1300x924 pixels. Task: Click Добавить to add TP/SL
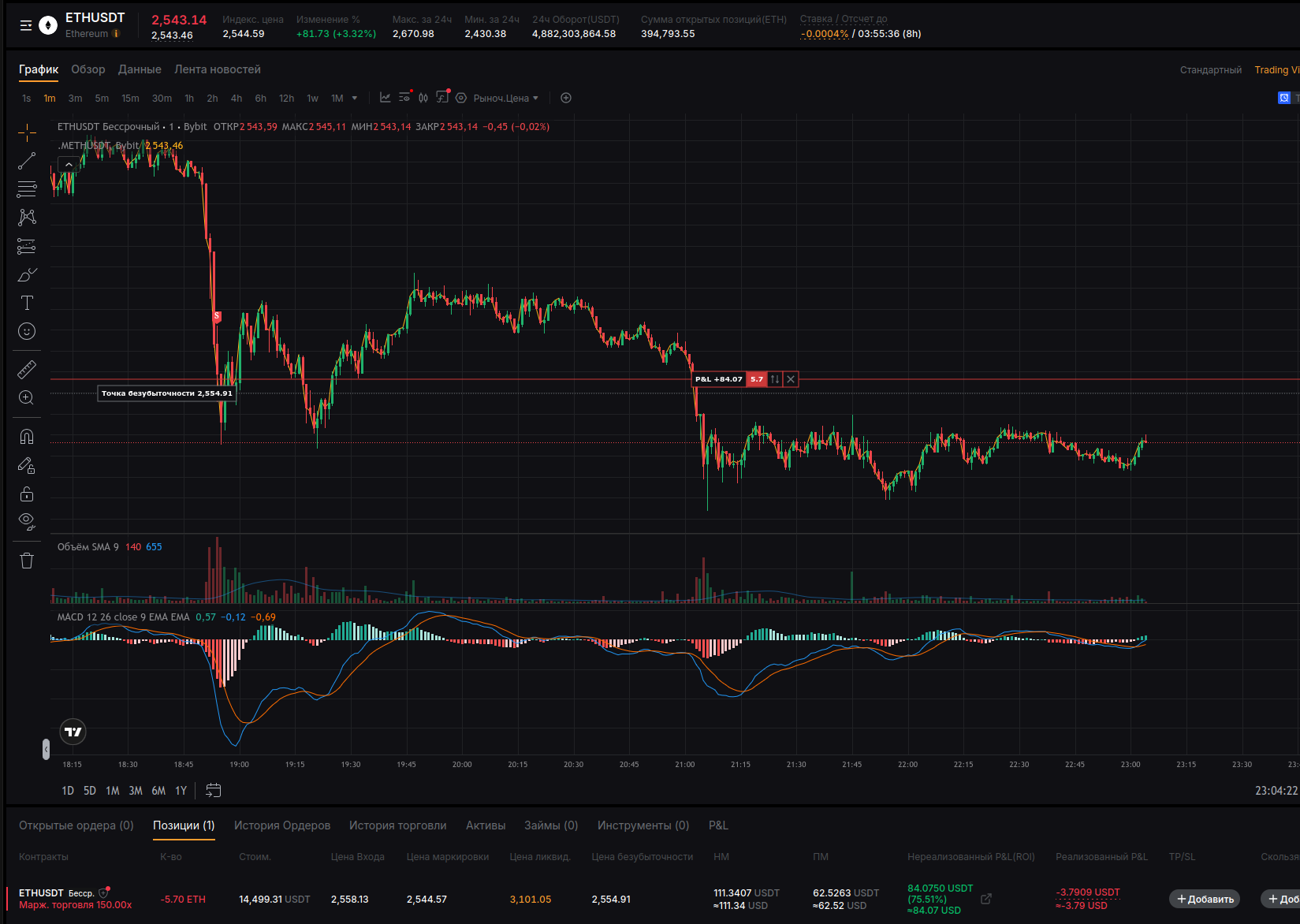coord(1205,899)
